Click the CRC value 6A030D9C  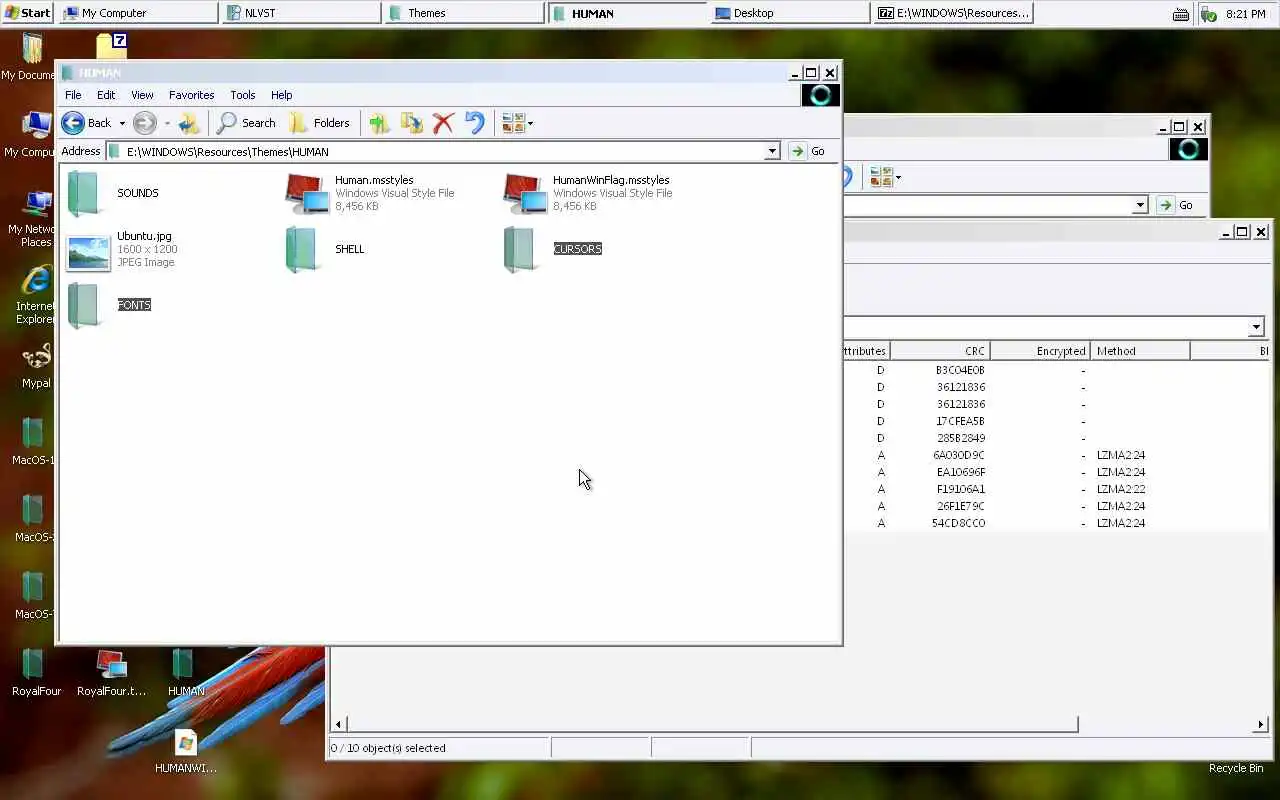point(960,455)
